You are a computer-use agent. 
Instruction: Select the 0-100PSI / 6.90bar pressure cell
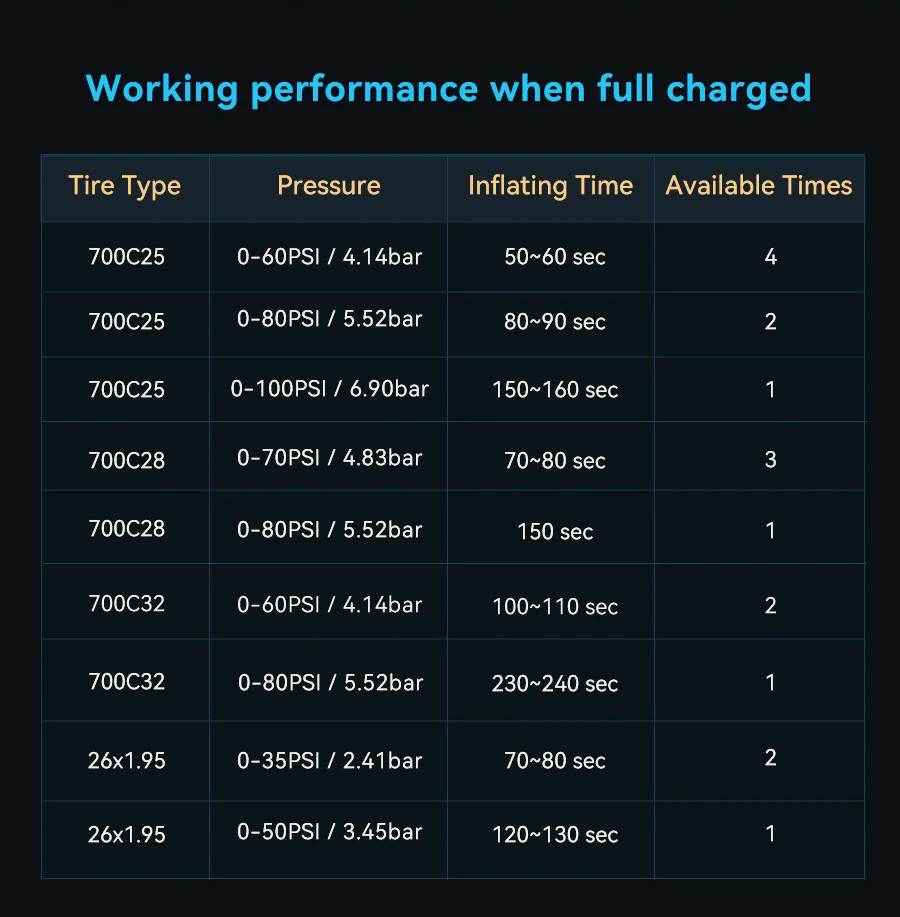[329, 388]
